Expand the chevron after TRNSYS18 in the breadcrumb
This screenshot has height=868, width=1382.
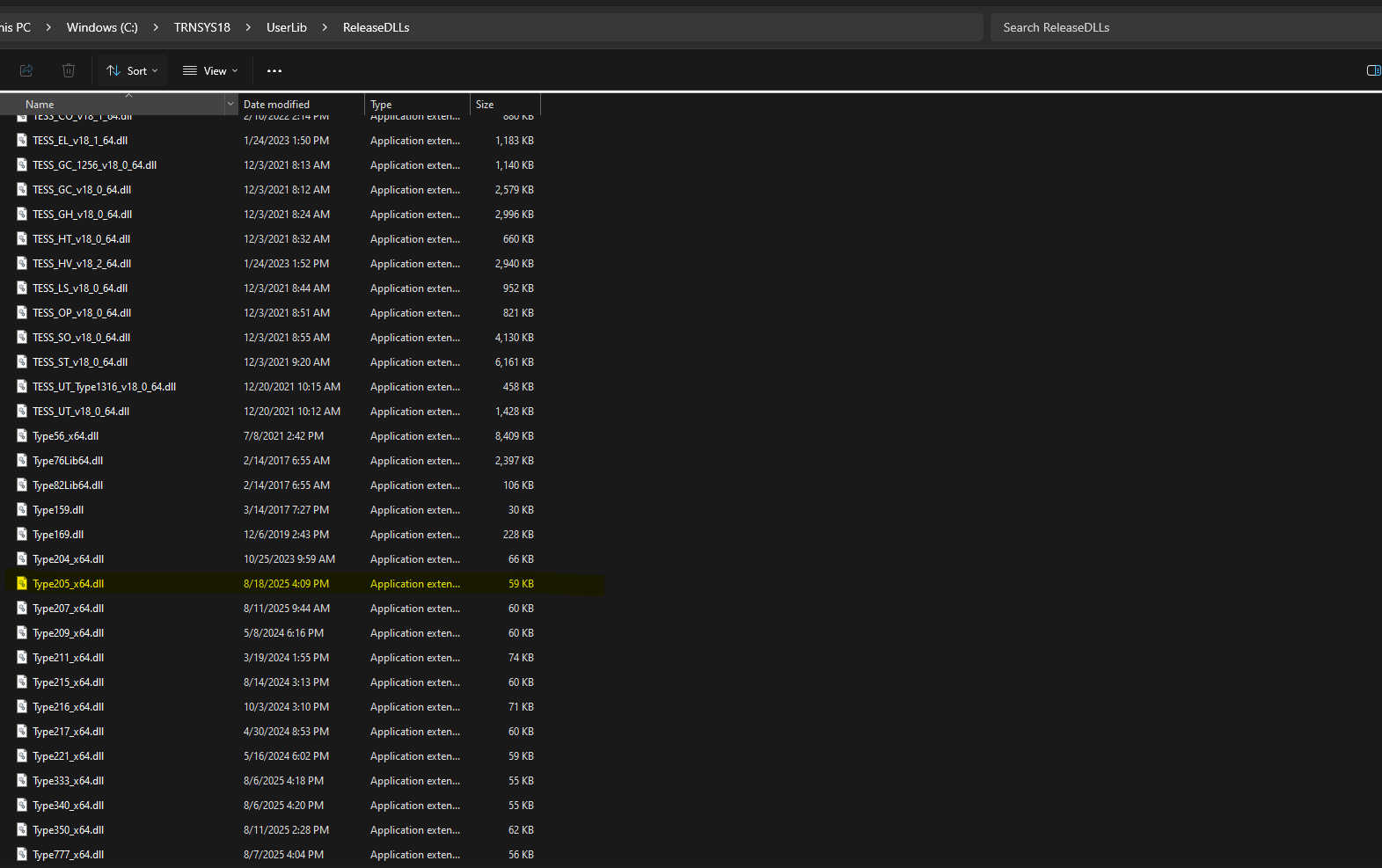(x=248, y=27)
